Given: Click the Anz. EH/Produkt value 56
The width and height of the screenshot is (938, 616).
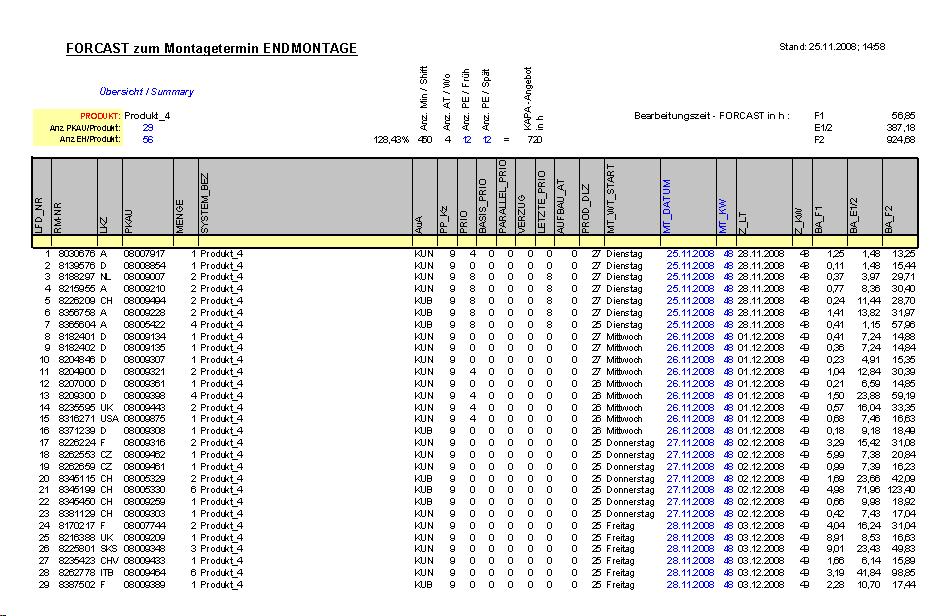Looking at the screenshot, I should click(x=148, y=139).
